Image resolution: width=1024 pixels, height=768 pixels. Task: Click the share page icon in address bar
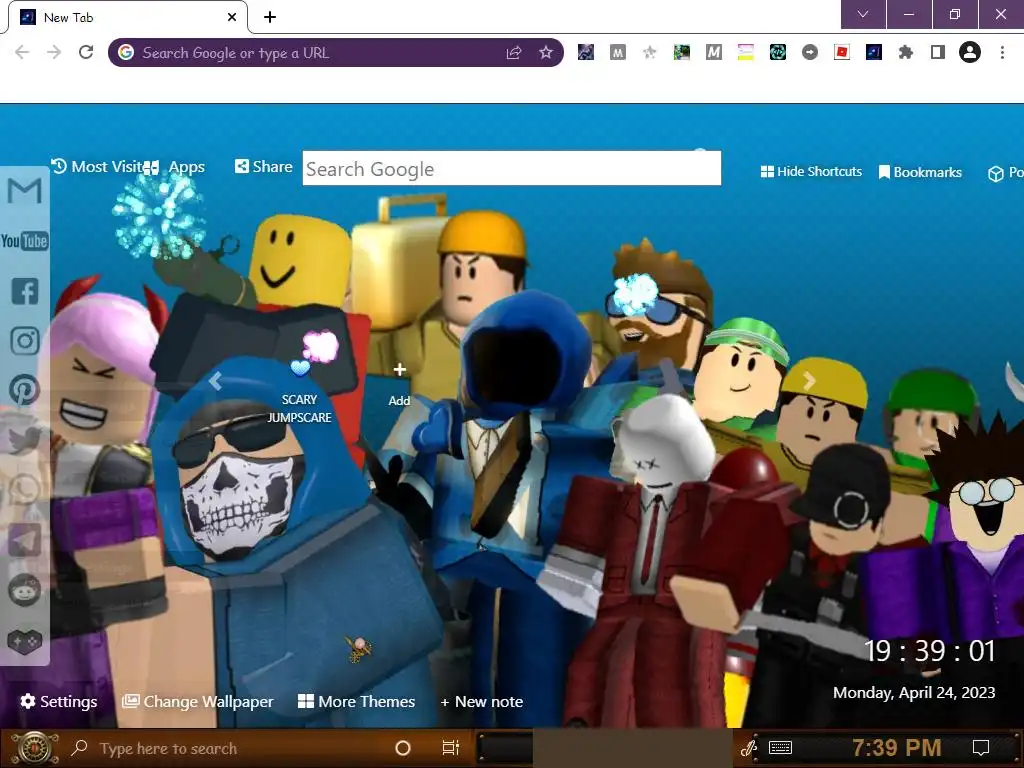pos(514,53)
